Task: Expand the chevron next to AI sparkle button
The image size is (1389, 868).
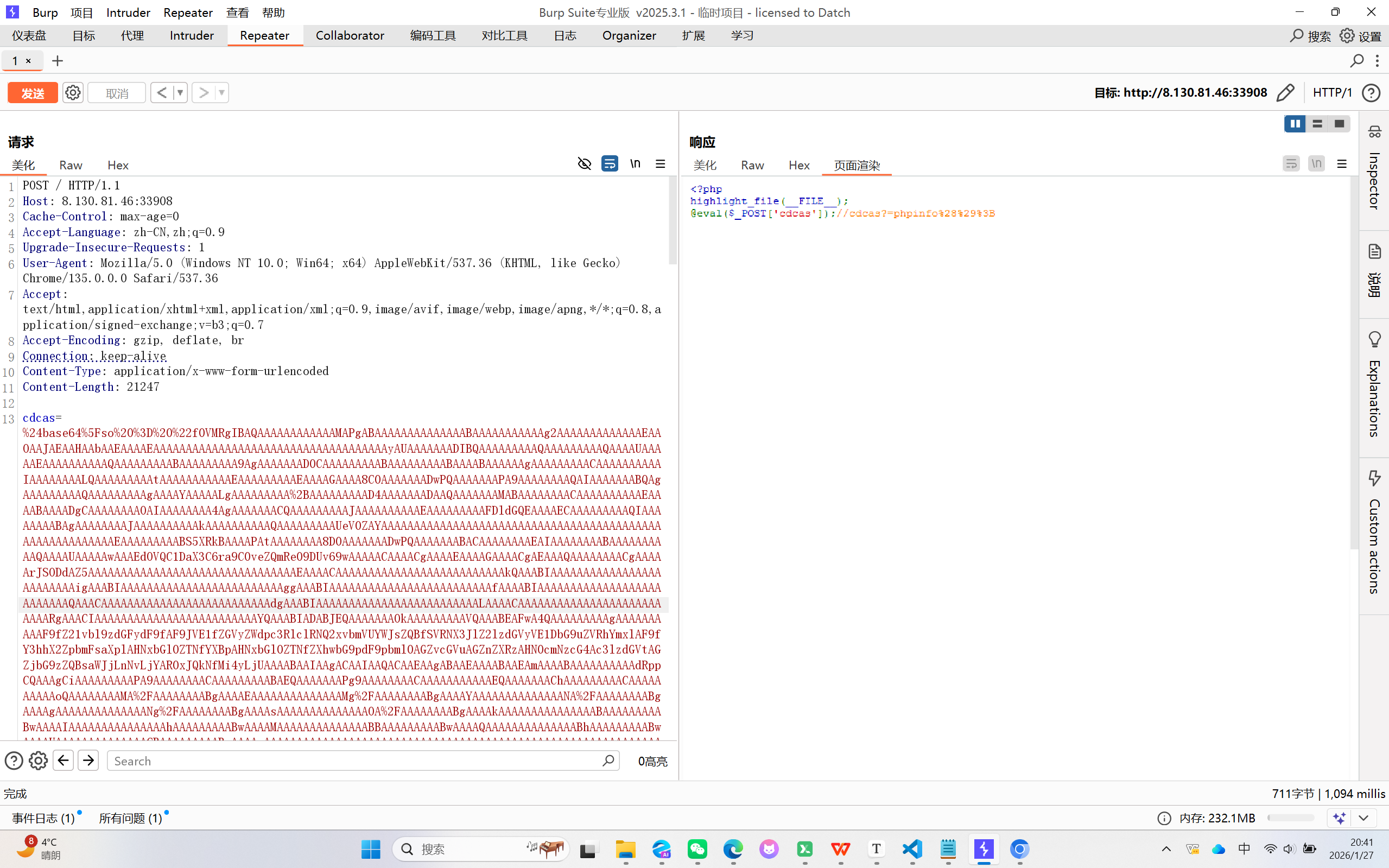Action: [1363, 818]
